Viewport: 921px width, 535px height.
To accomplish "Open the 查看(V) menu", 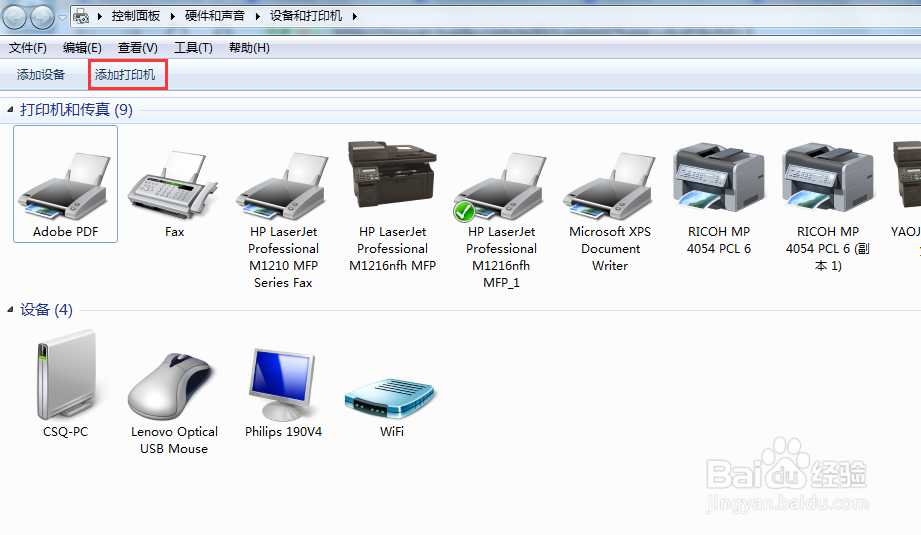I will coord(137,48).
